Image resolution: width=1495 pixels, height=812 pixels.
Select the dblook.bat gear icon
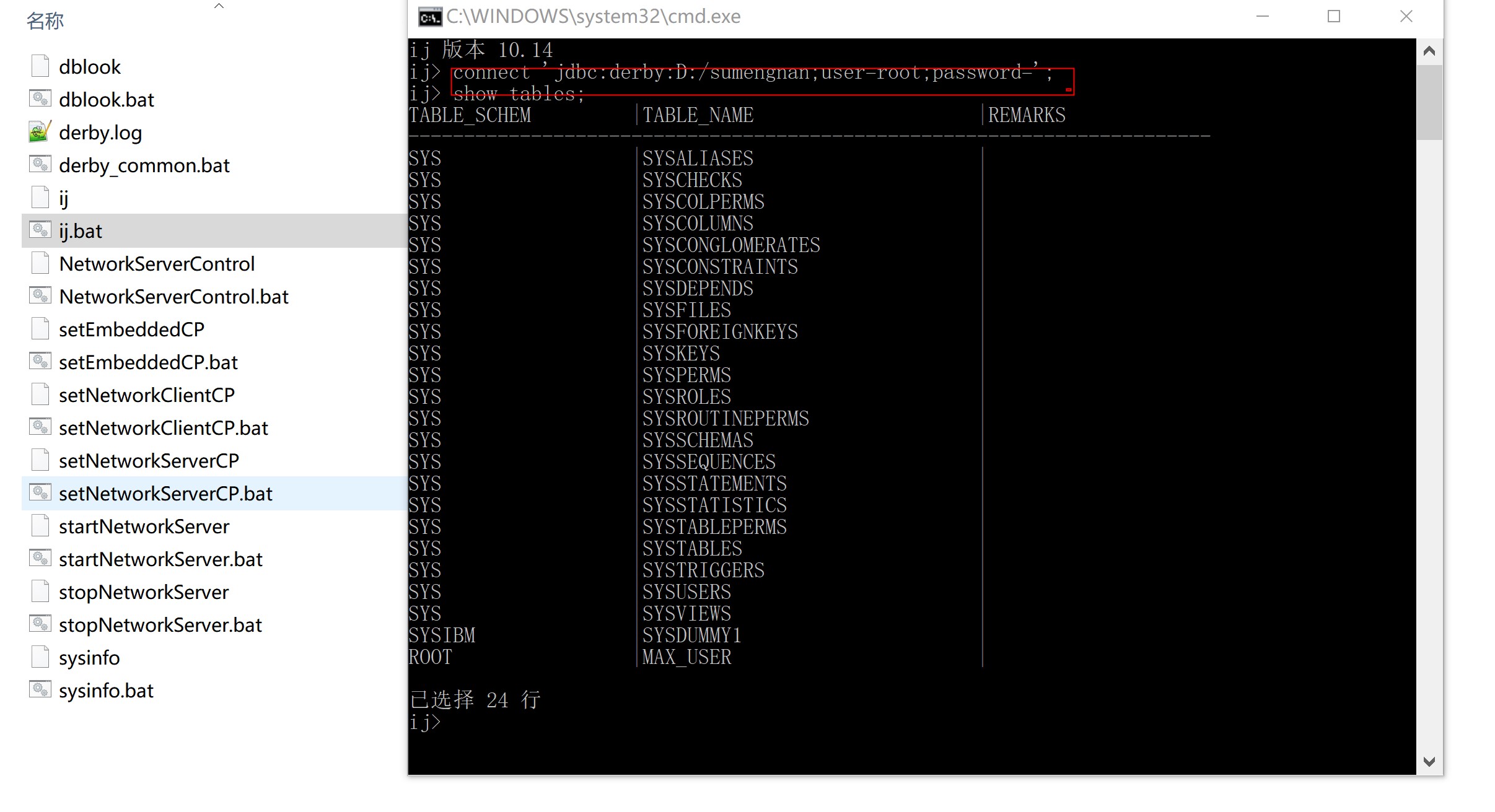tap(39, 98)
